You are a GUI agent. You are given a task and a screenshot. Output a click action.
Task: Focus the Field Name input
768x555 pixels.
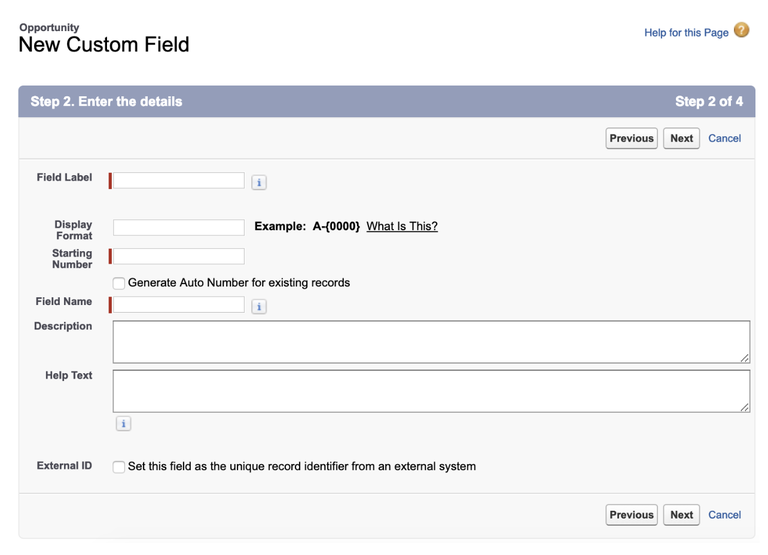point(179,304)
